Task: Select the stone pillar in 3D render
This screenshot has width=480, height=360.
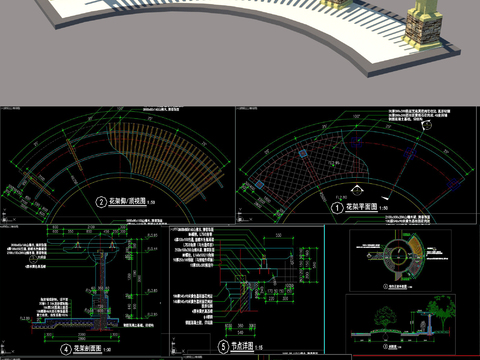Action: (x=423, y=26)
